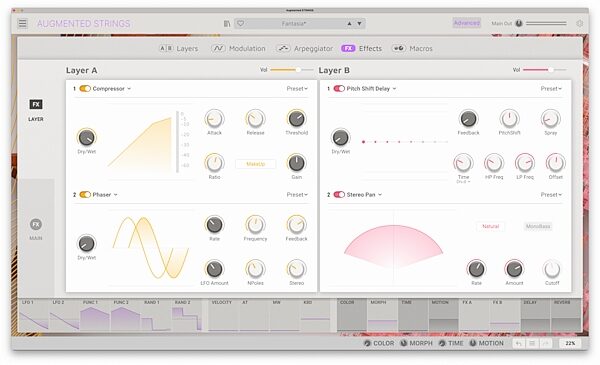Viewport: 600px width, 365px height.
Task: Select FUNC 1 modulation slot
Action: pyautogui.click(x=95, y=315)
